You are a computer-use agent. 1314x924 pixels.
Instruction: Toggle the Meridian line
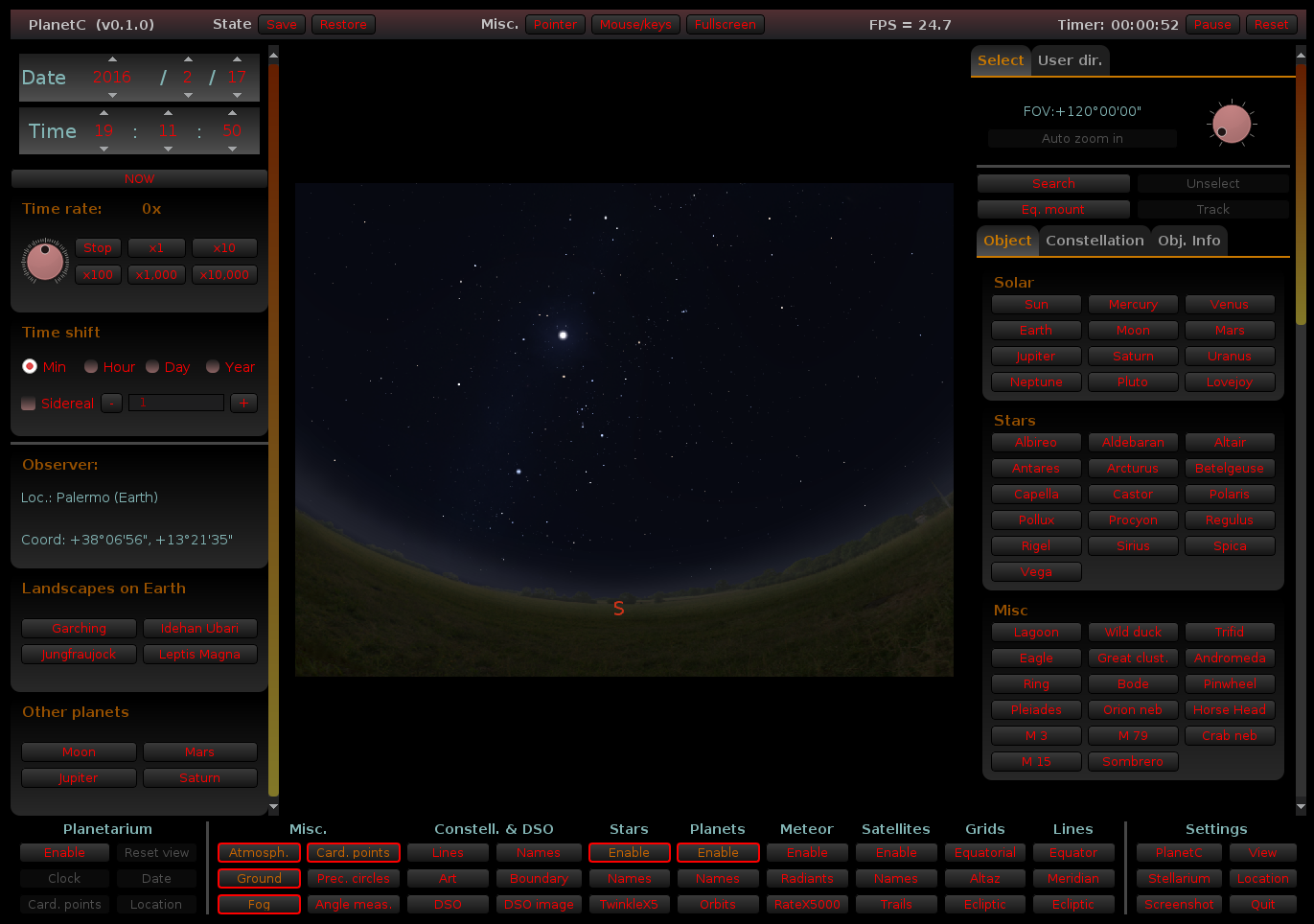tap(1073, 879)
